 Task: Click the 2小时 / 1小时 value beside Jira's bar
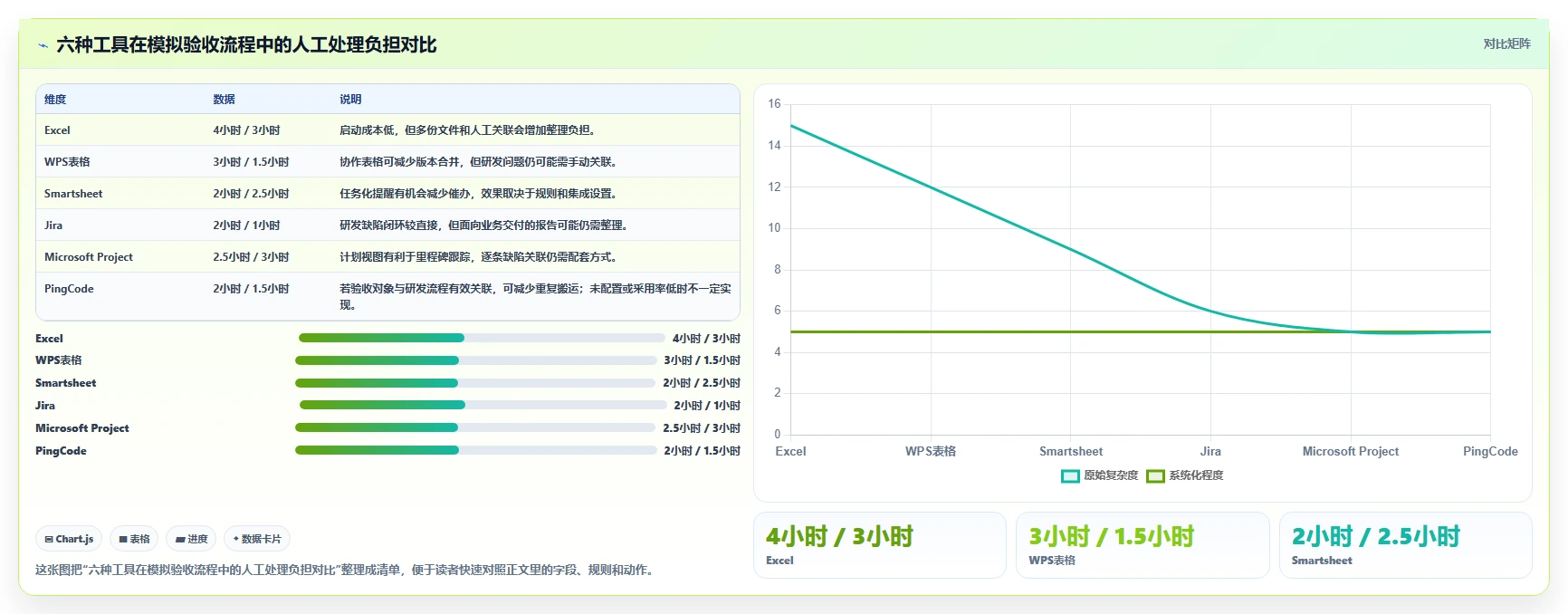click(707, 406)
